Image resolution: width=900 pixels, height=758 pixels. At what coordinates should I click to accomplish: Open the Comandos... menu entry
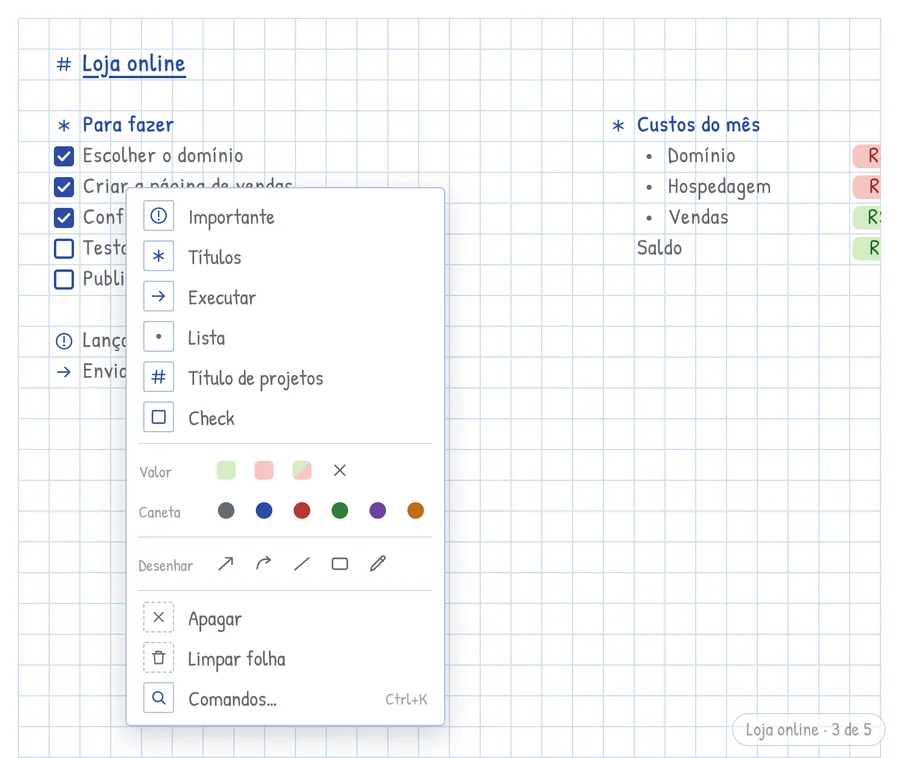285,698
